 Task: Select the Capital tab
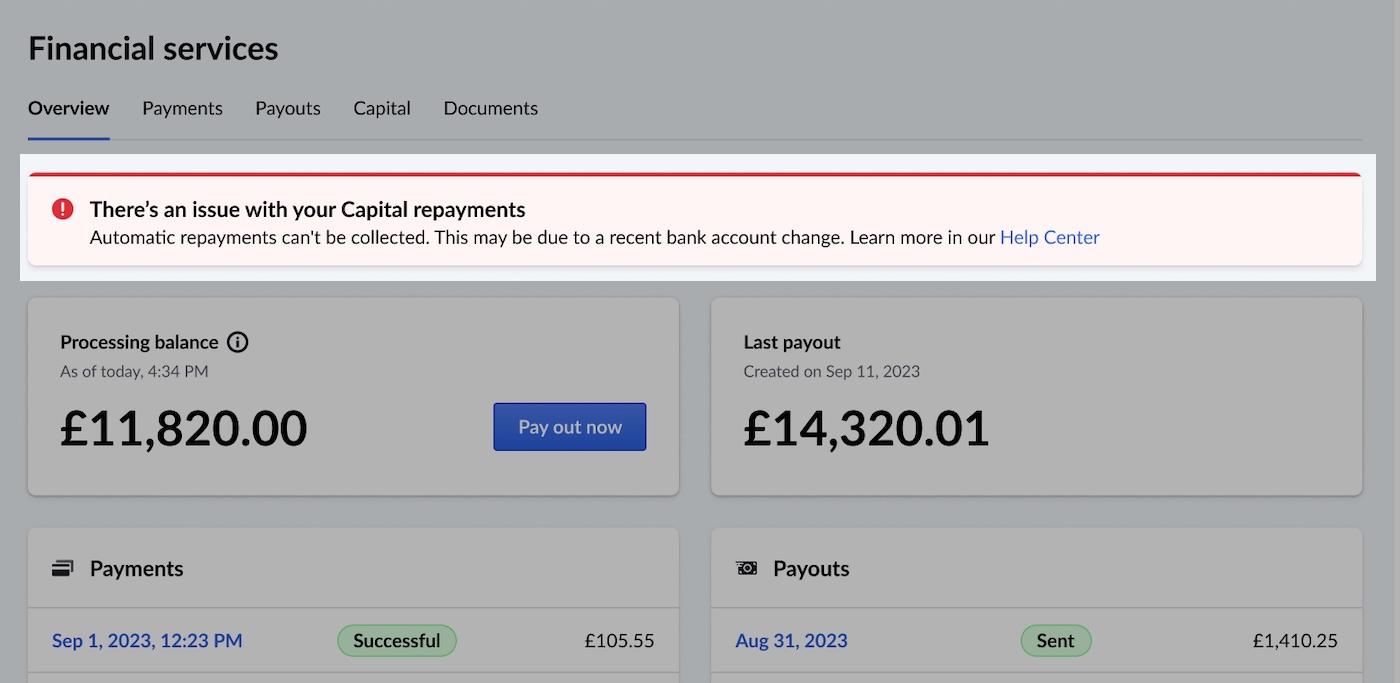[381, 108]
